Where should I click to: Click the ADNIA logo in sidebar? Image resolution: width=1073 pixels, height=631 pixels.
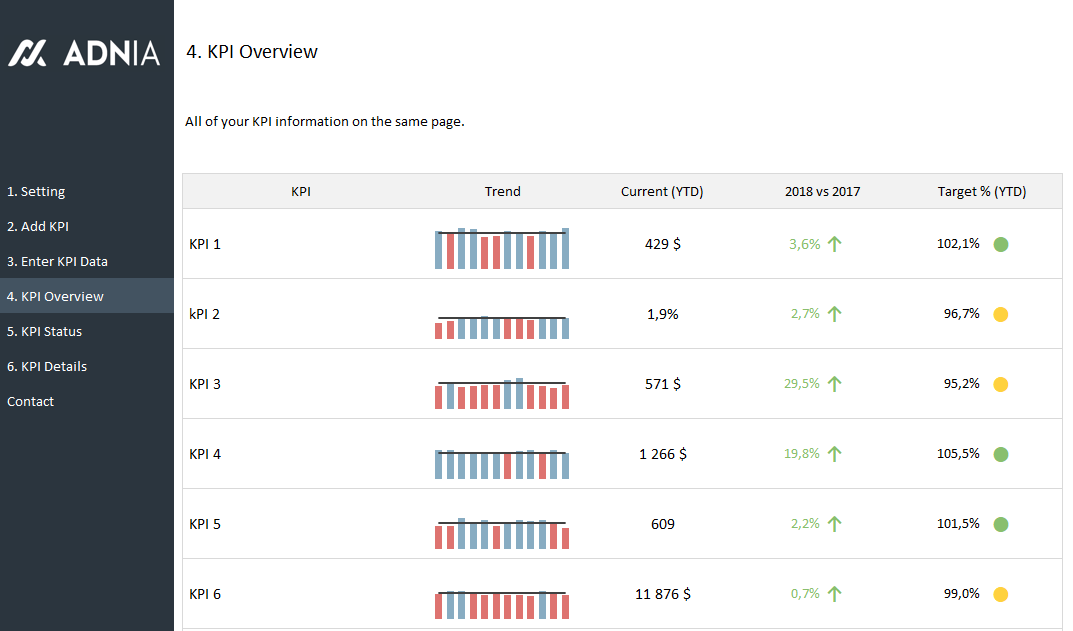click(84, 53)
